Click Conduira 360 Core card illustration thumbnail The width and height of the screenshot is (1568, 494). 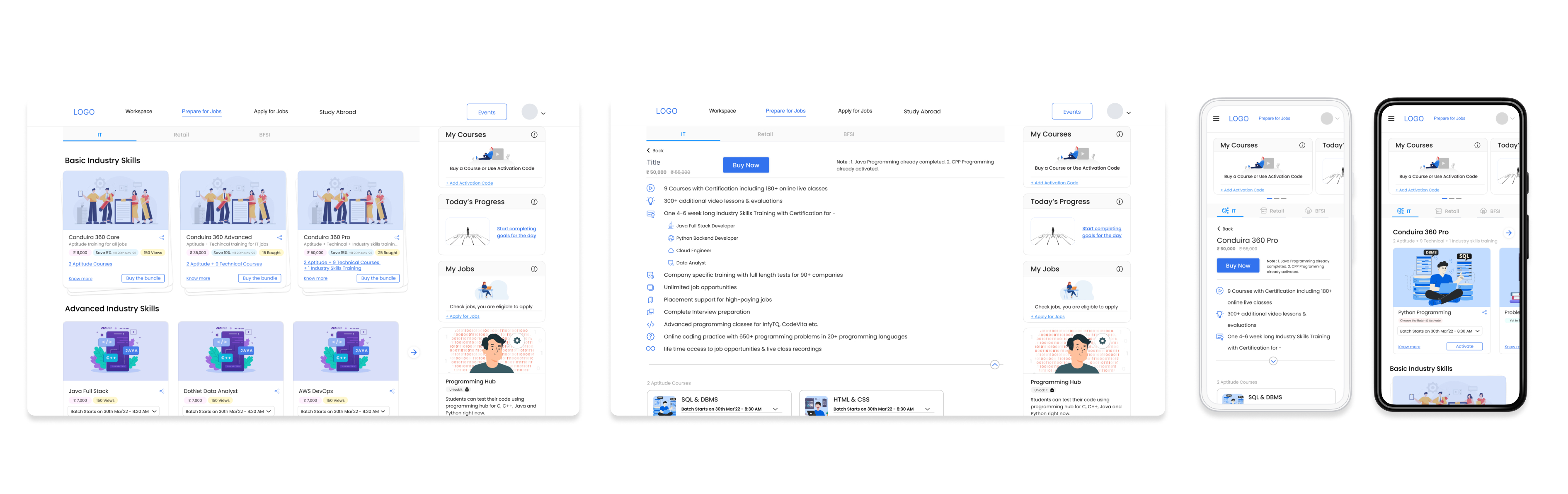(x=116, y=200)
